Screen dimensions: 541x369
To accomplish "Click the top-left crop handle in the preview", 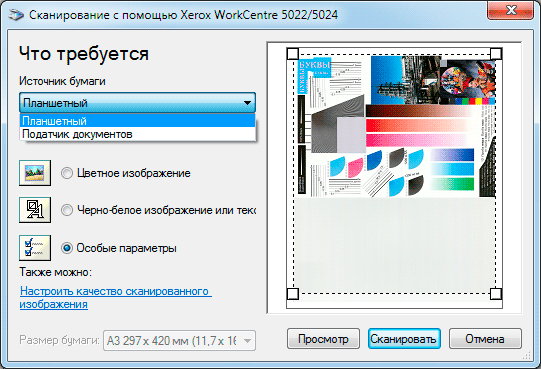I will pos(293,54).
